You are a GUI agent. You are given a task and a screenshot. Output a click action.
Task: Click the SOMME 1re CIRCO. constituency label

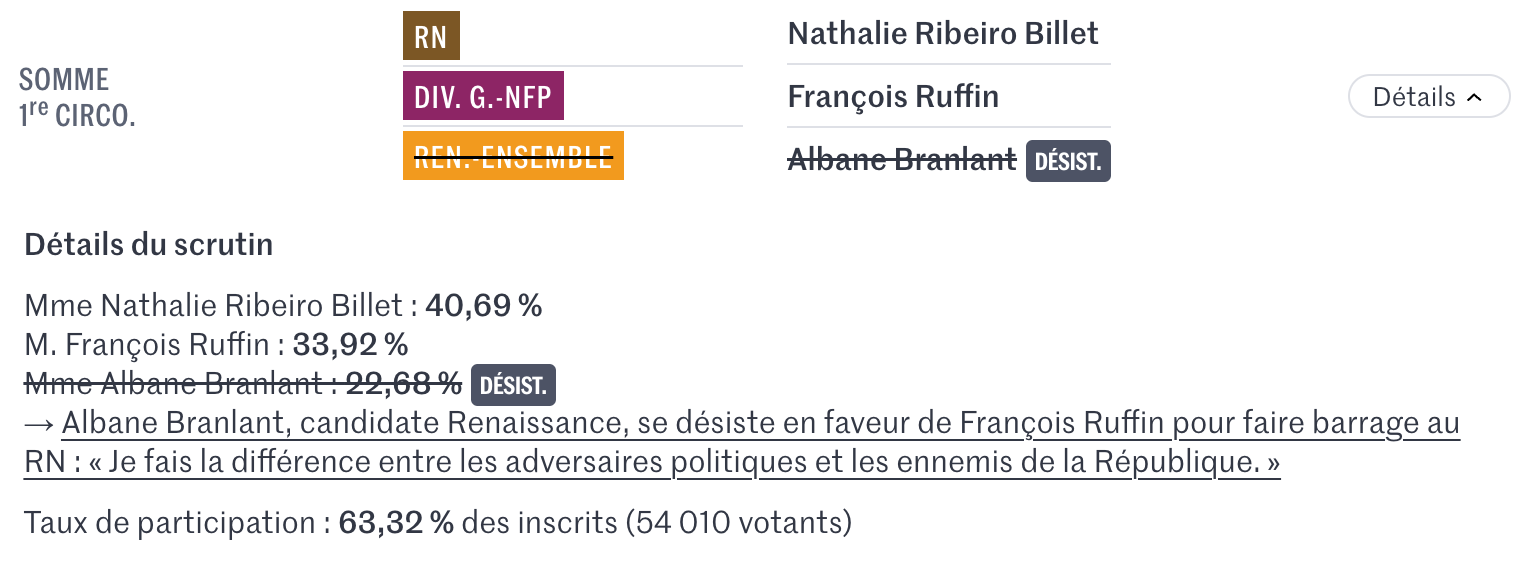(77, 97)
